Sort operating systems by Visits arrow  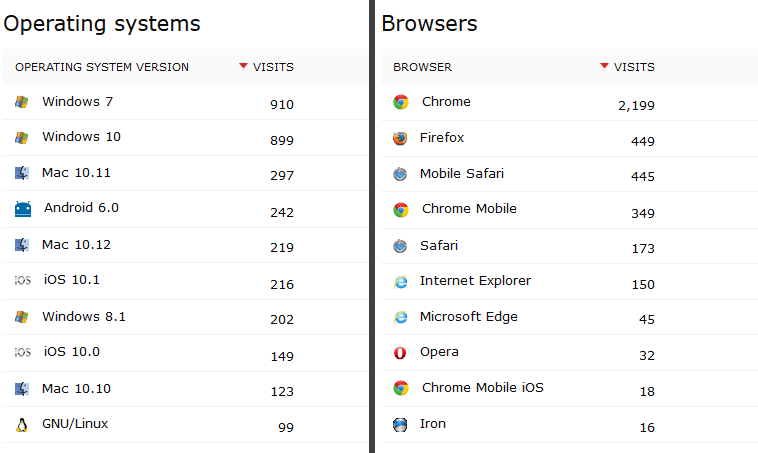point(243,67)
